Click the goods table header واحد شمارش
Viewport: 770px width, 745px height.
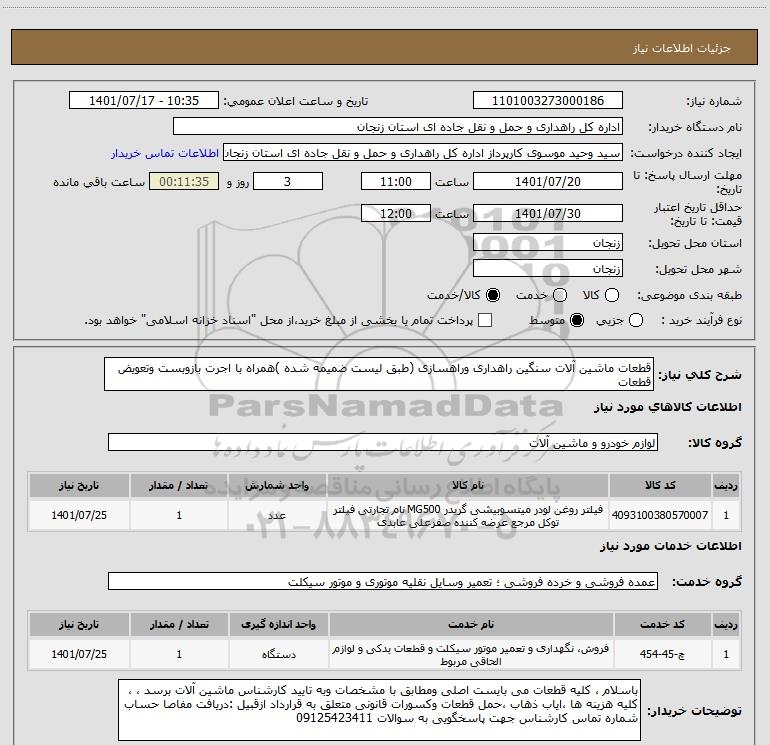pos(277,486)
